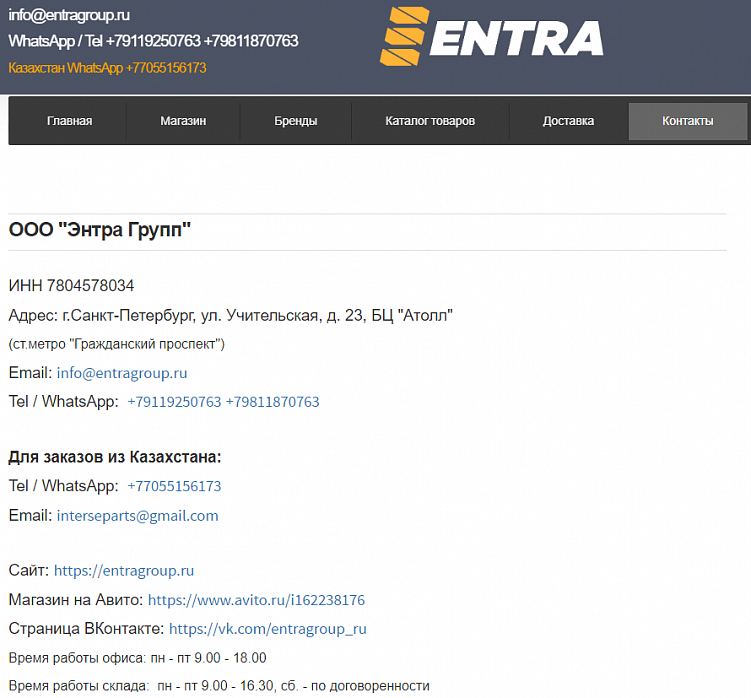Open the Доставка page
This screenshot has height=698, width=751.
(x=568, y=121)
